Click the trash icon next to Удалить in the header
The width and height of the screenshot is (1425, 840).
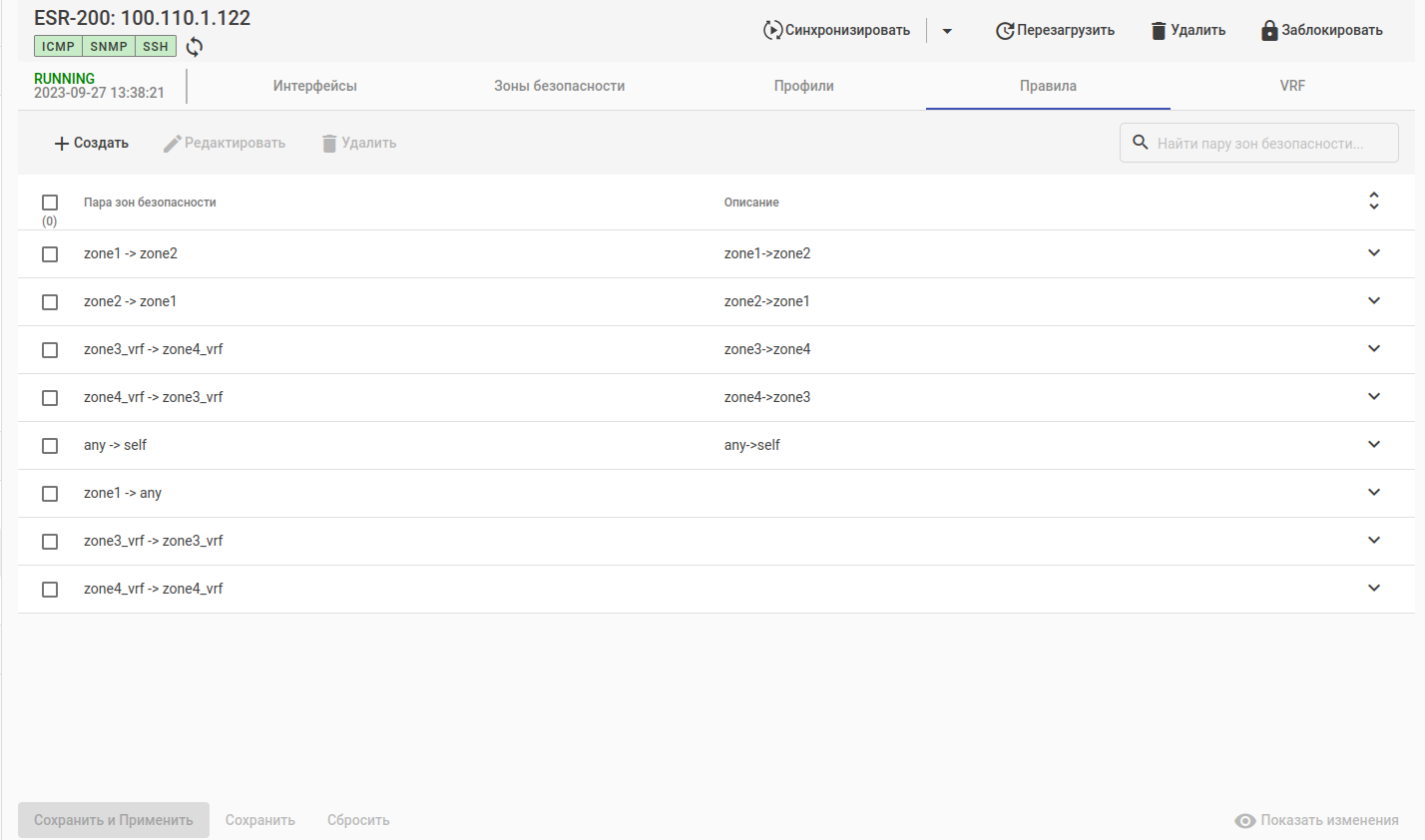pyautogui.click(x=1159, y=31)
